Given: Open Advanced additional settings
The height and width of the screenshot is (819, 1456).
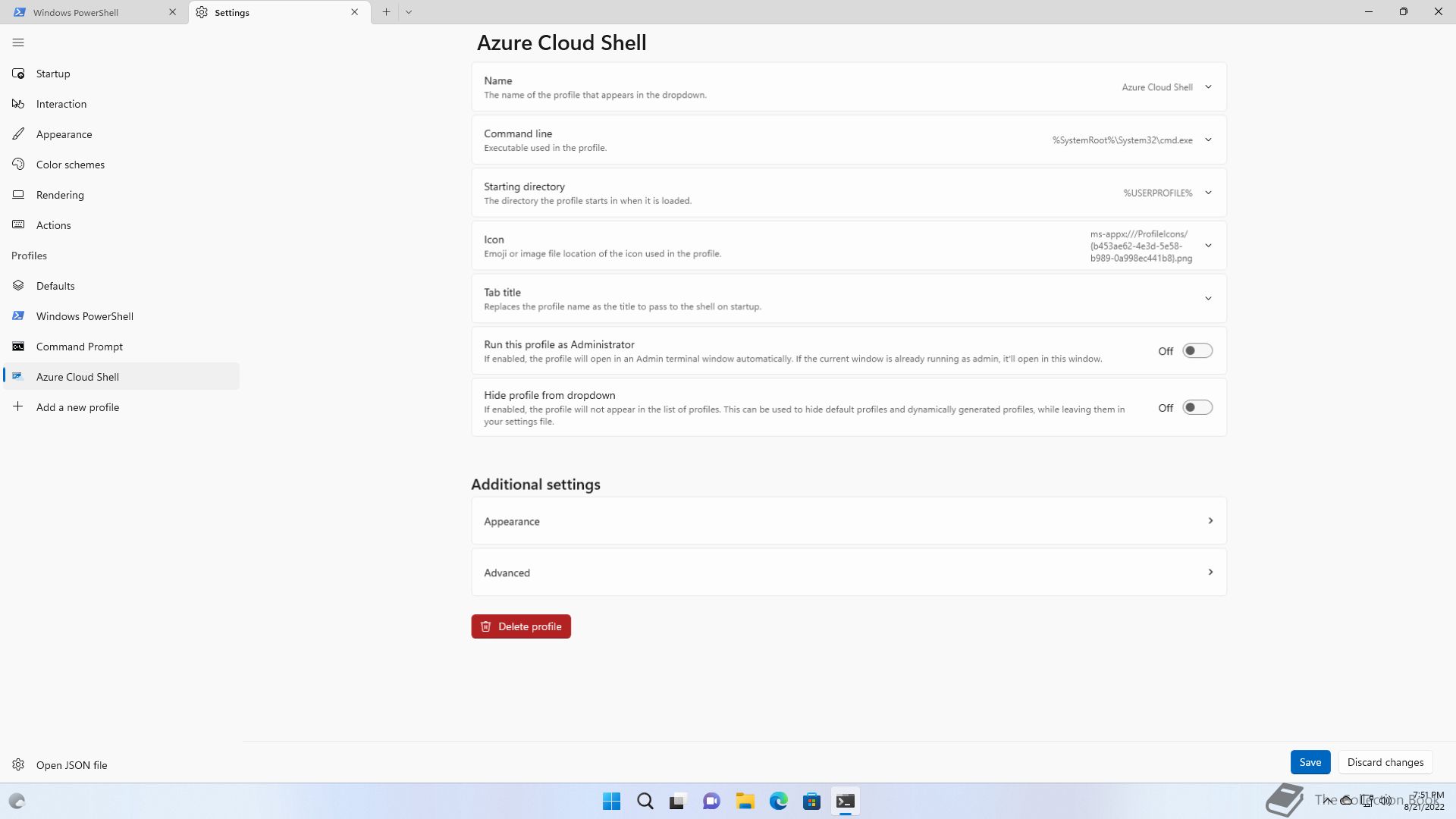Looking at the screenshot, I should (849, 573).
